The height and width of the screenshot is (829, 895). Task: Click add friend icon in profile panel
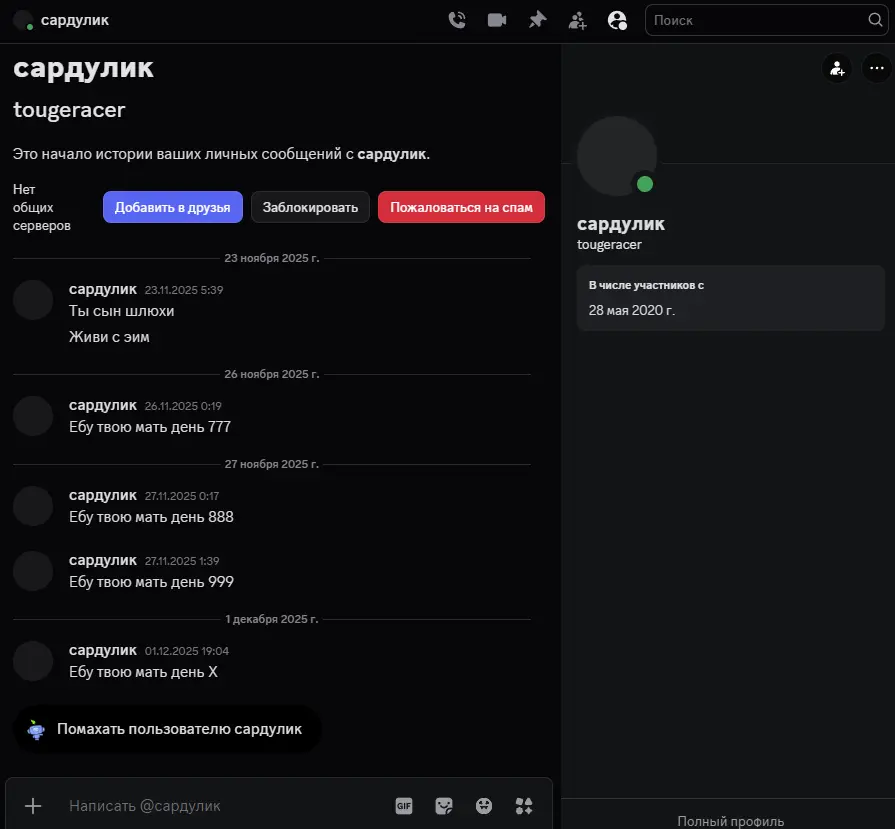836,68
